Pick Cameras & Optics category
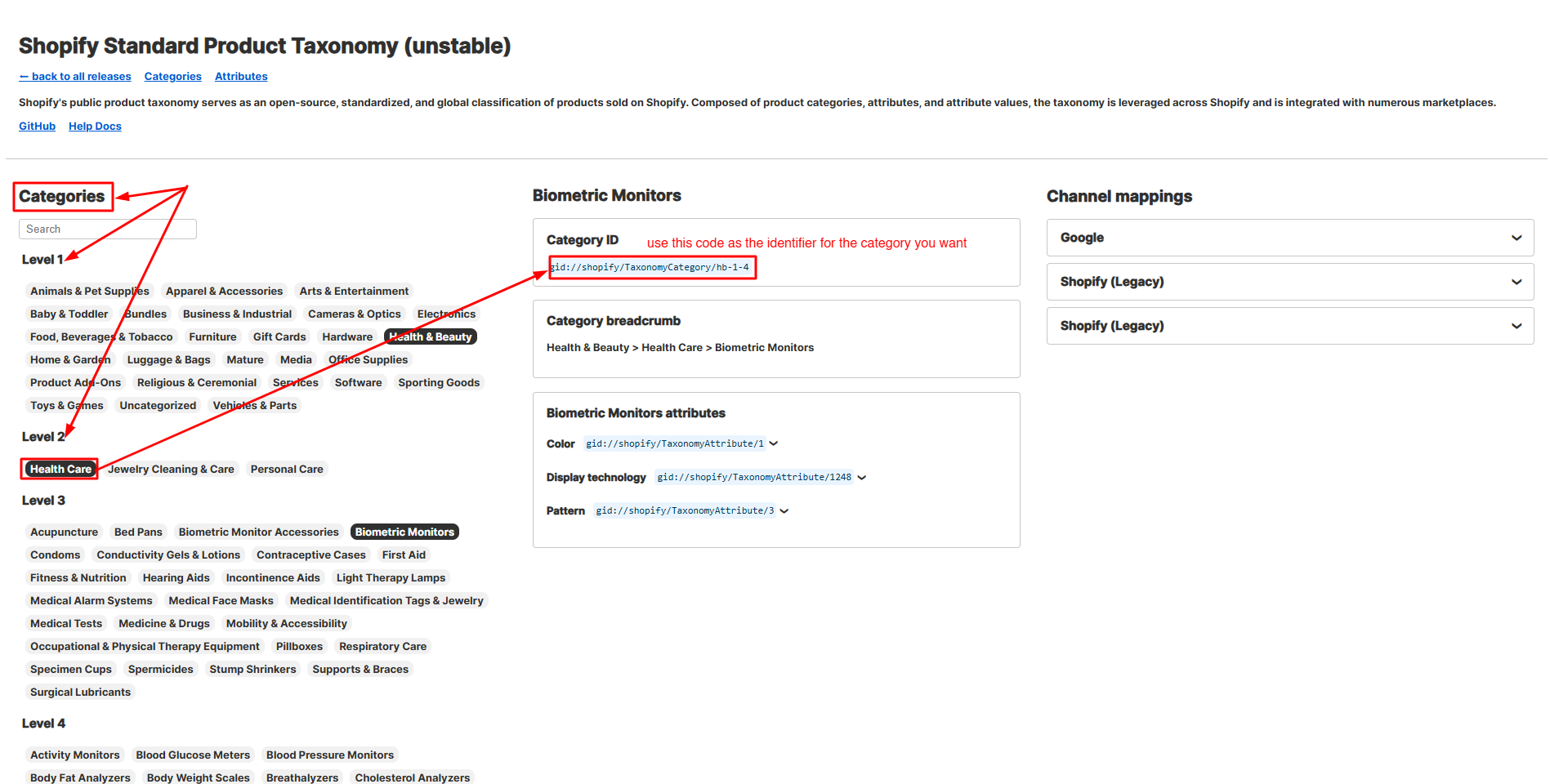The height and width of the screenshot is (784, 1550). (355, 314)
